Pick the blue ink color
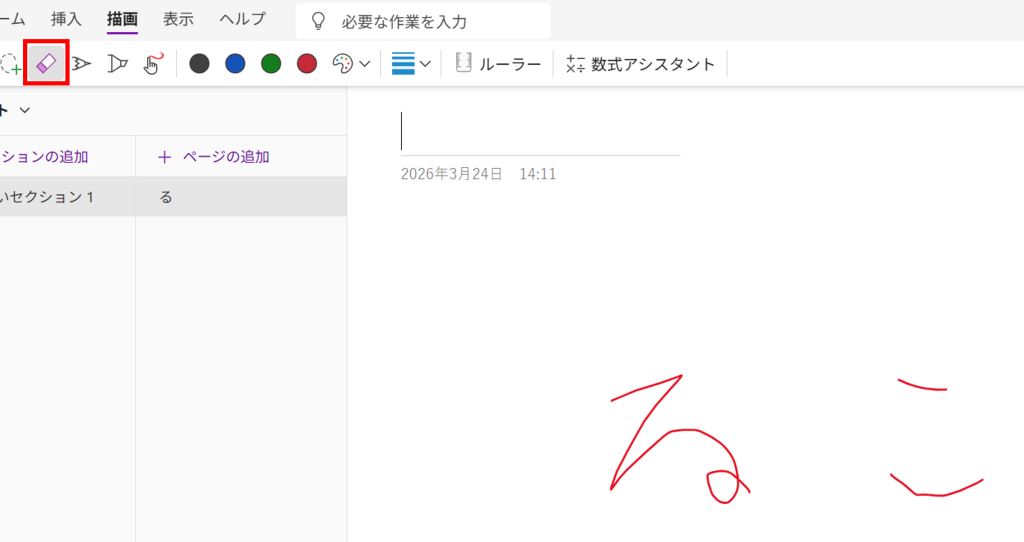Screen dimensions: 1024x542 [x=235, y=64]
